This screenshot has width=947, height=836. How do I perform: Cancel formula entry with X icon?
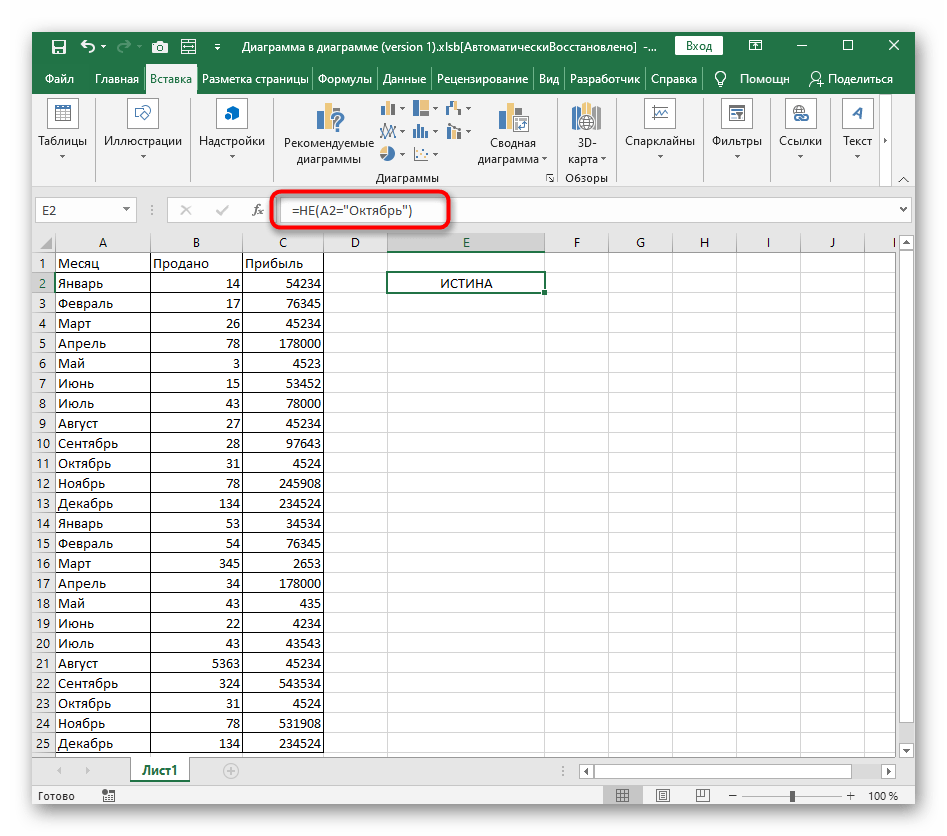point(185,210)
